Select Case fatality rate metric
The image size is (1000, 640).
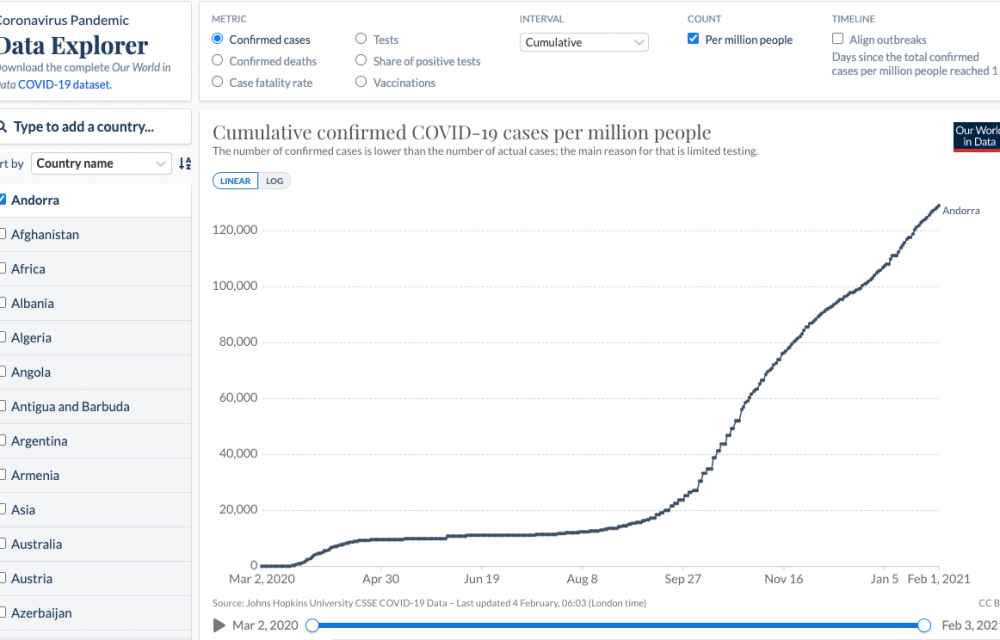pyautogui.click(x=217, y=83)
